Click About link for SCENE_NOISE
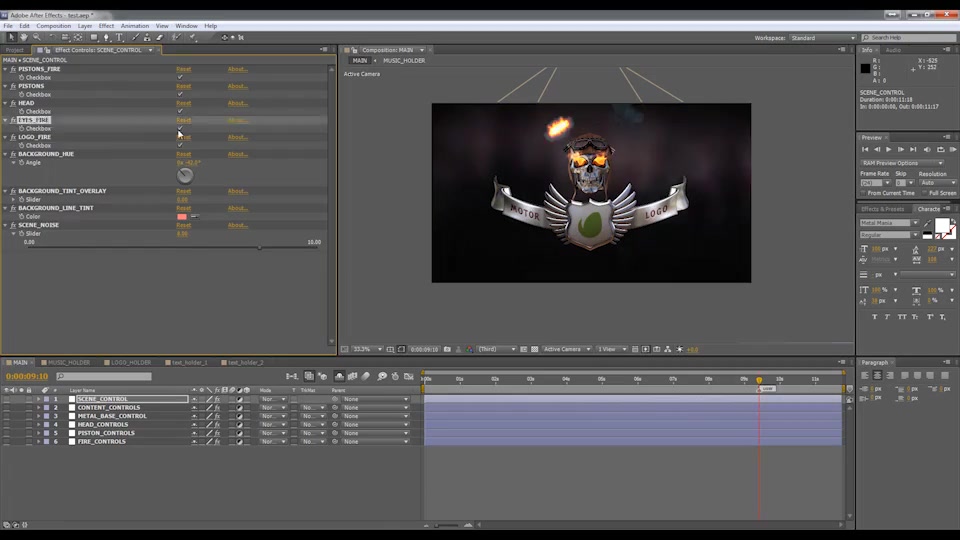 (238, 225)
